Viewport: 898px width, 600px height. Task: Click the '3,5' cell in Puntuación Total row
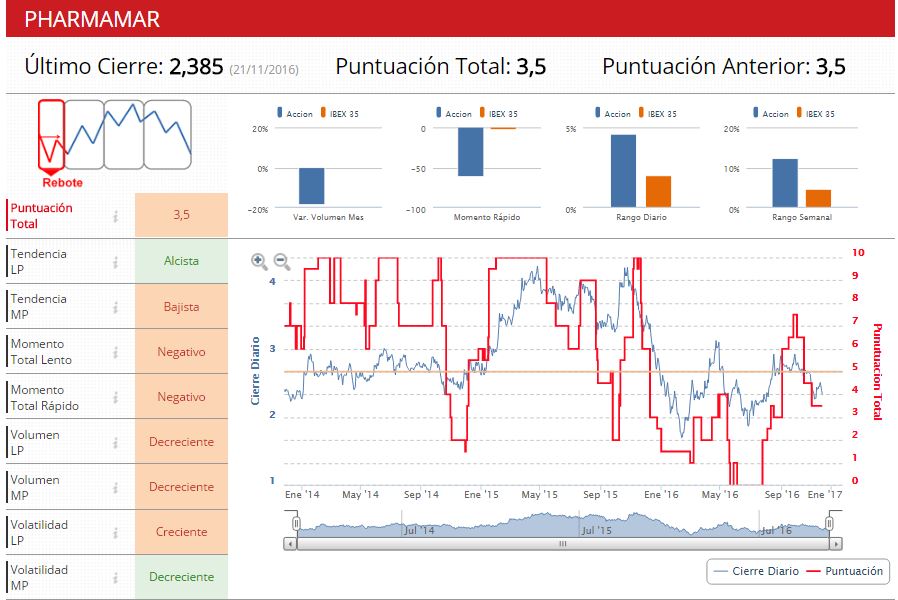point(182,215)
